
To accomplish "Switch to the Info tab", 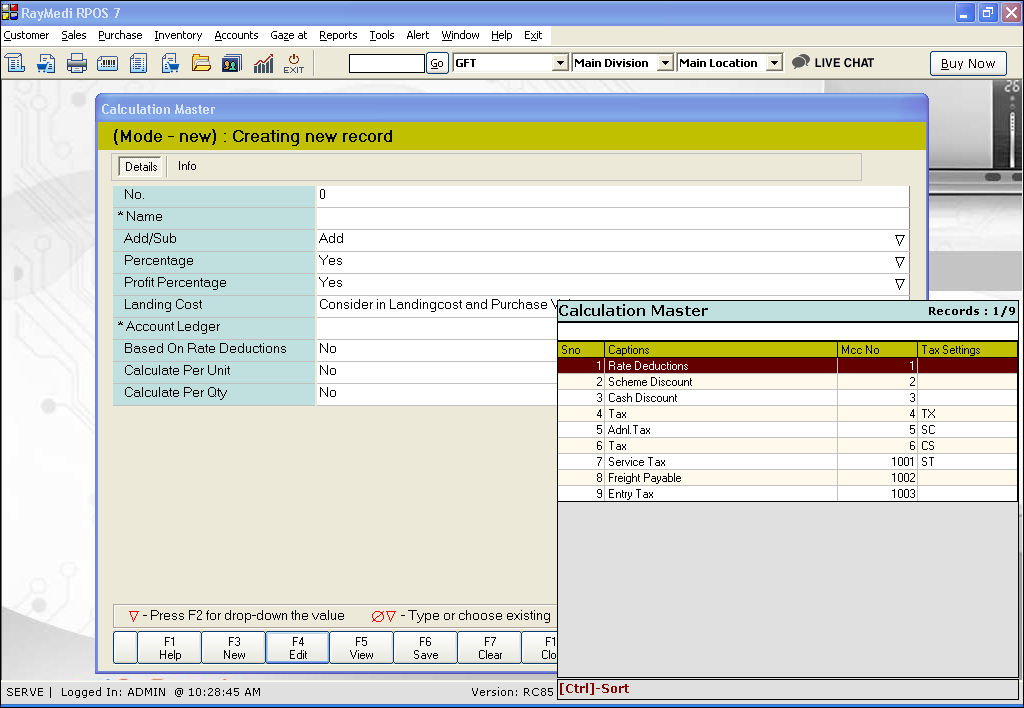I will [x=187, y=166].
